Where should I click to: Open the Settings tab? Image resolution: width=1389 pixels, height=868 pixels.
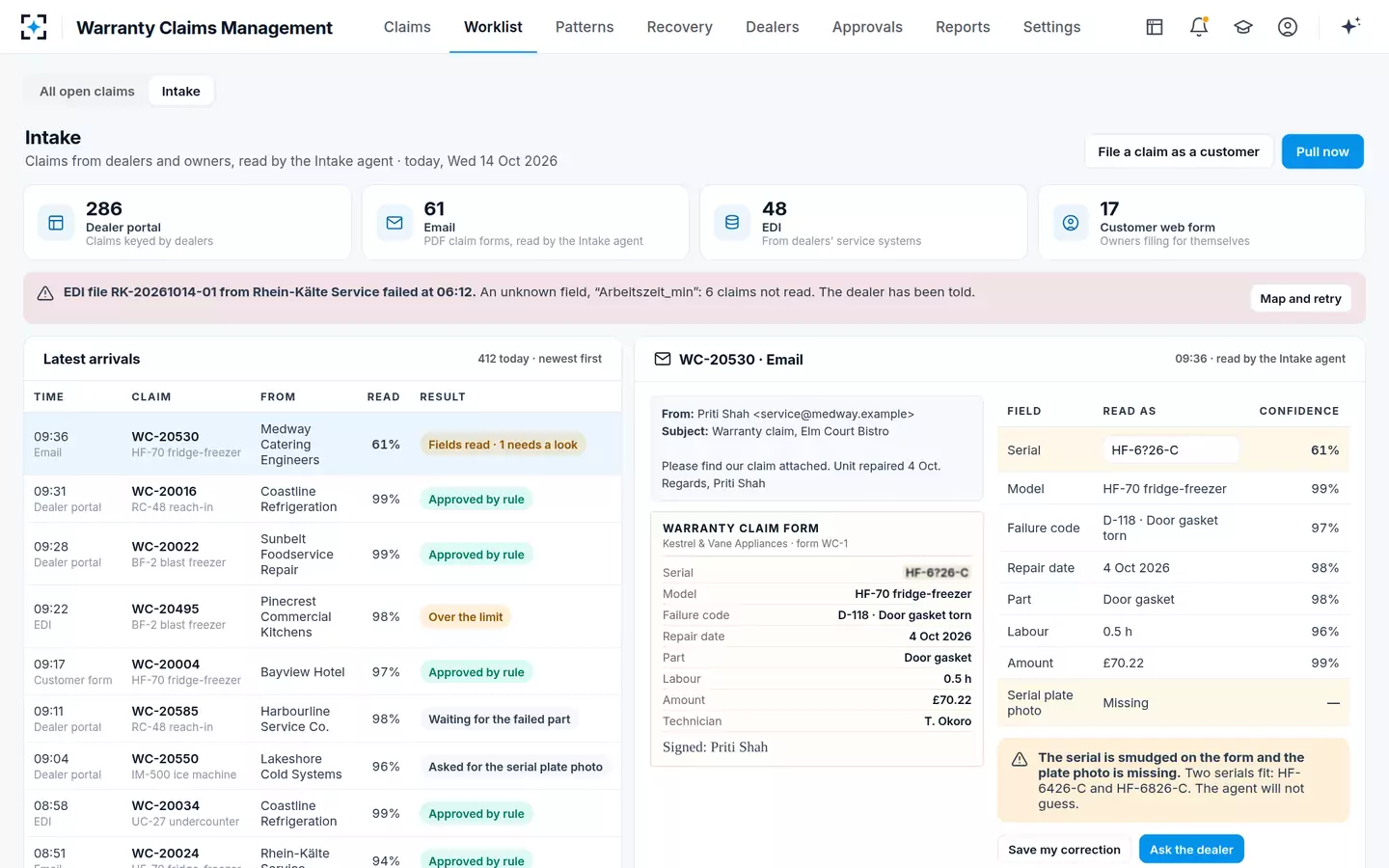(1051, 27)
